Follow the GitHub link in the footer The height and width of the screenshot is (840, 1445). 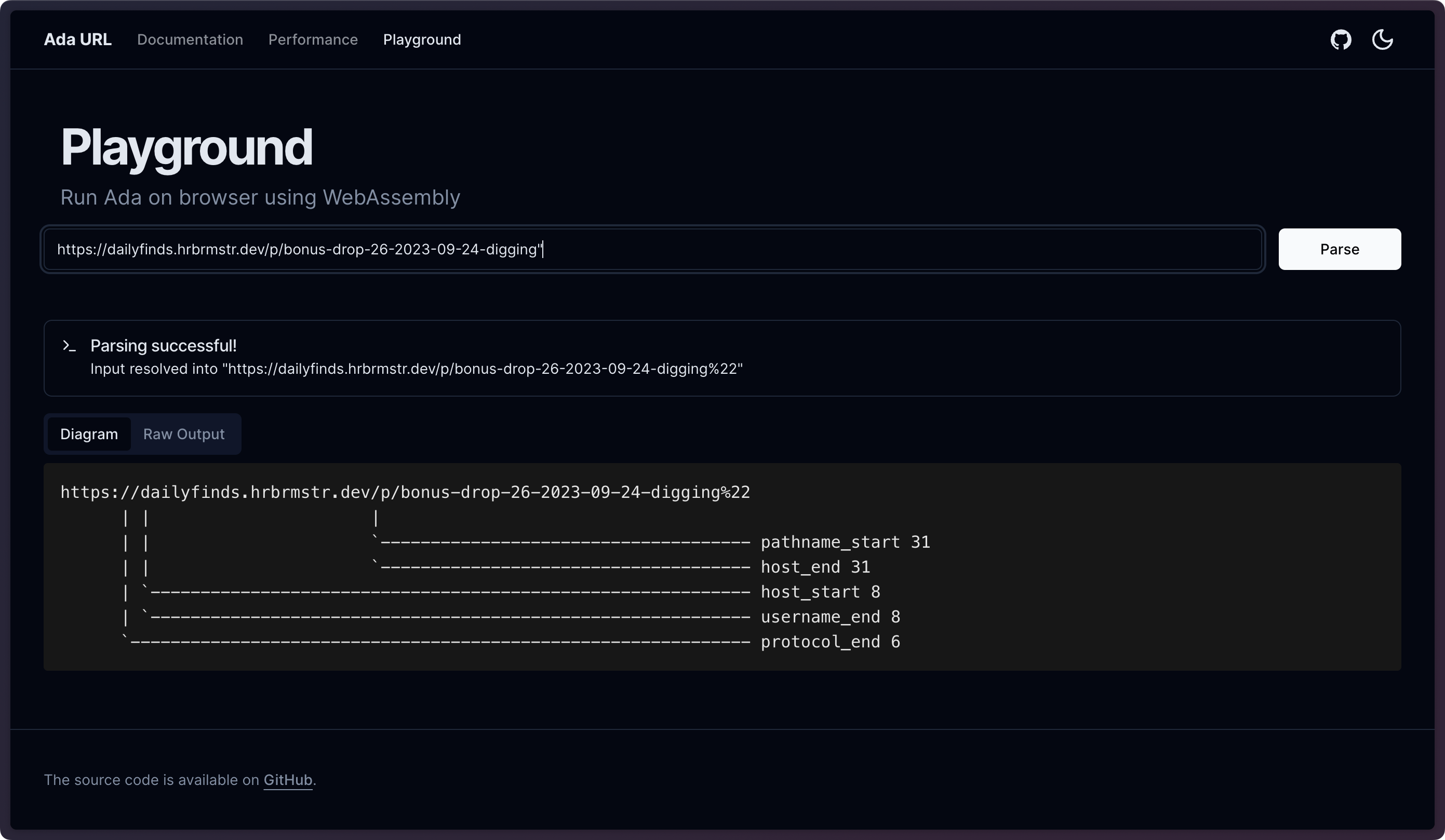[287, 780]
